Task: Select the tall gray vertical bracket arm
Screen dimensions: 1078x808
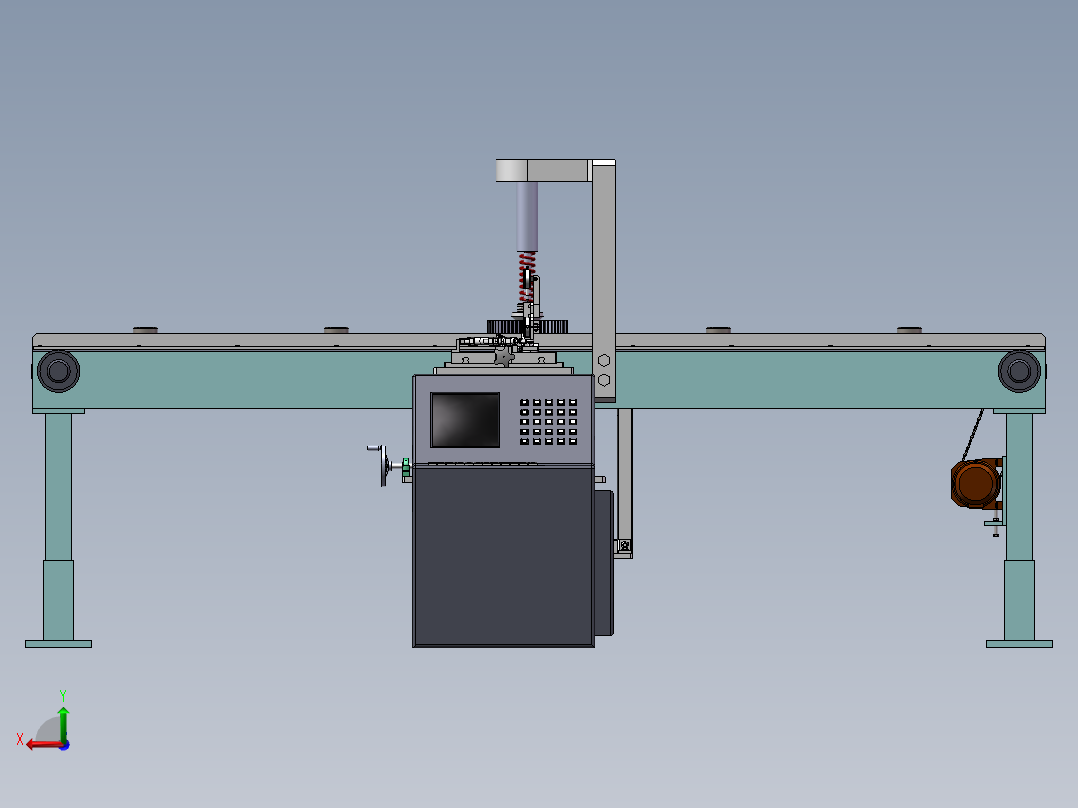Action: (x=604, y=281)
